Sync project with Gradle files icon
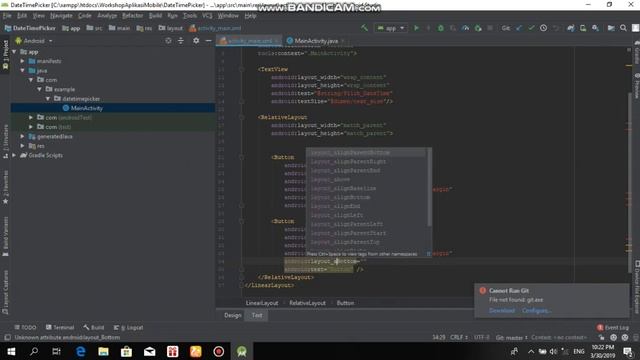The width and height of the screenshot is (640, 360). 571,28
